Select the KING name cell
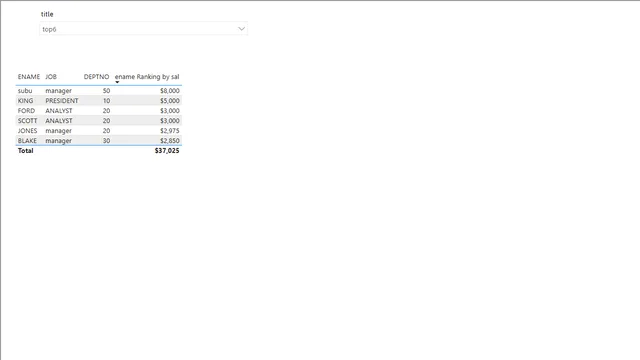This screenshot has height=360, width=640. [x=25, y=100]
